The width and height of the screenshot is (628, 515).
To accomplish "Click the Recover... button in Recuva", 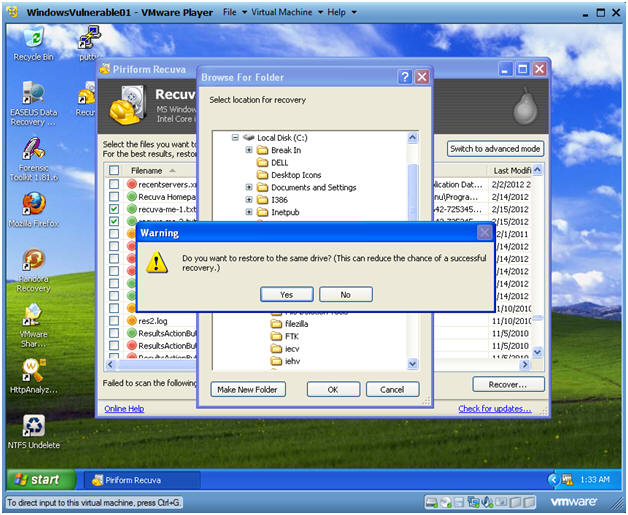I will pos(508,384).
